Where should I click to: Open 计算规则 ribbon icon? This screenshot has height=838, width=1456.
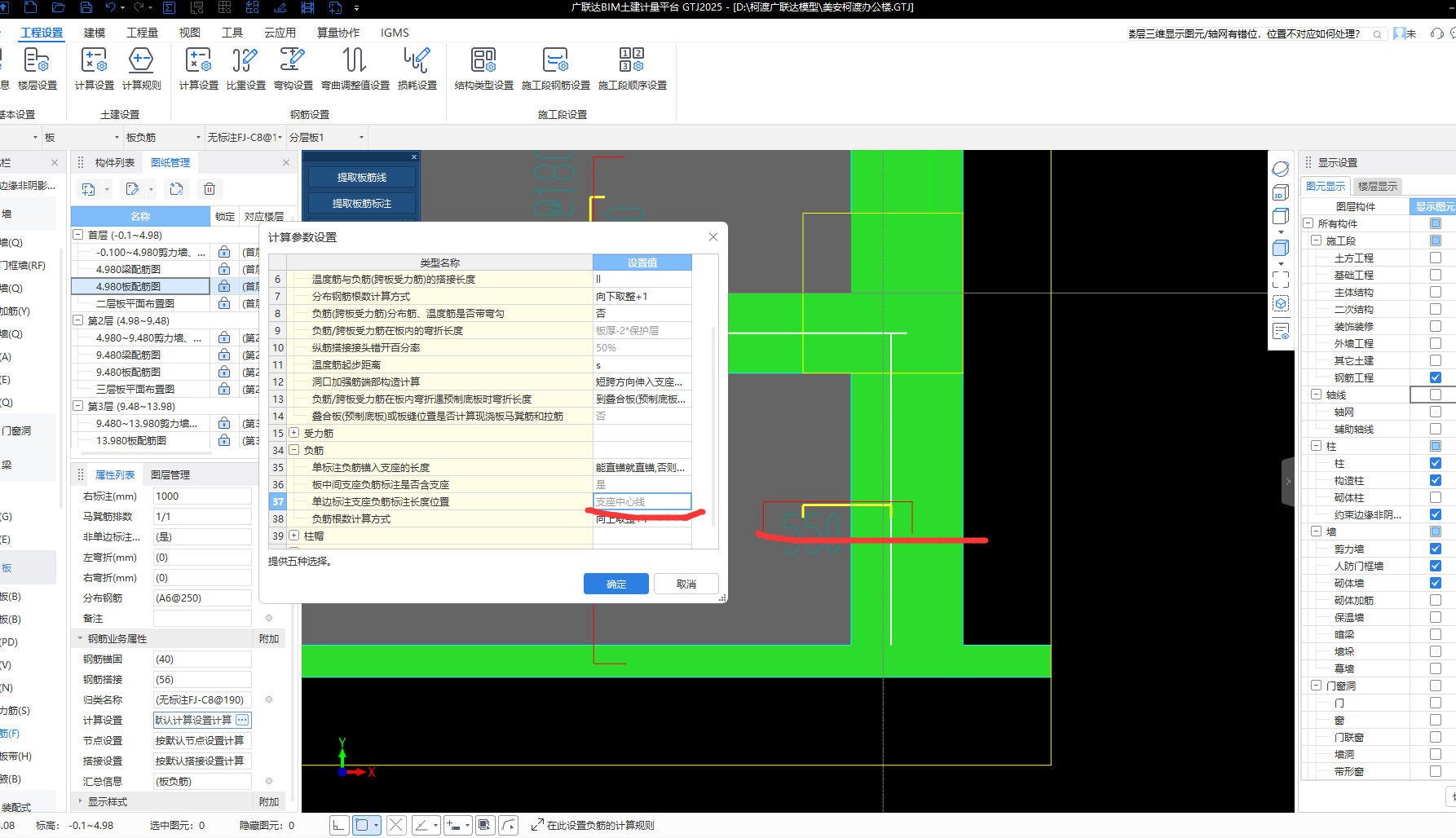142,68
